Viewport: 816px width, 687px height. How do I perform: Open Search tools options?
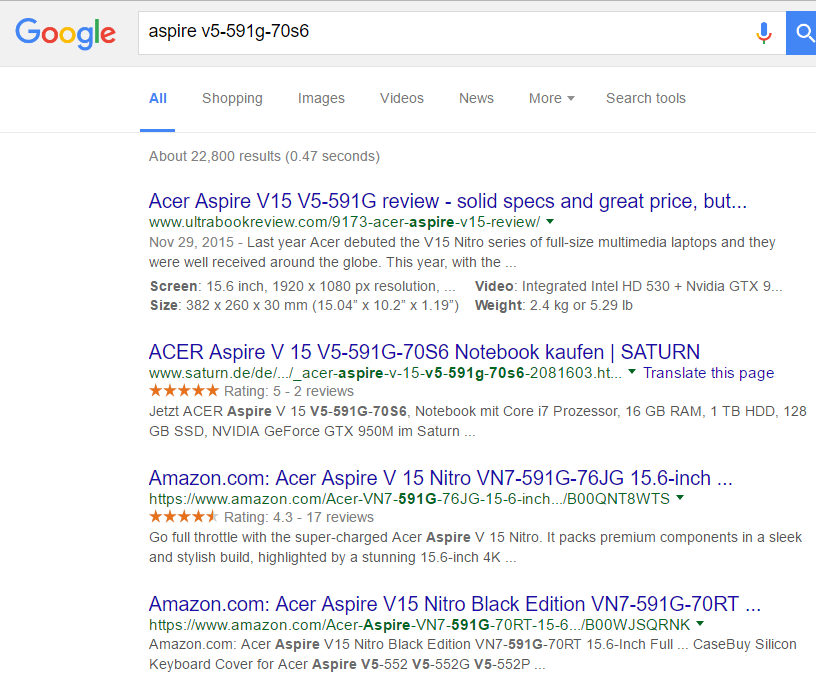click(x=646, y=98)
